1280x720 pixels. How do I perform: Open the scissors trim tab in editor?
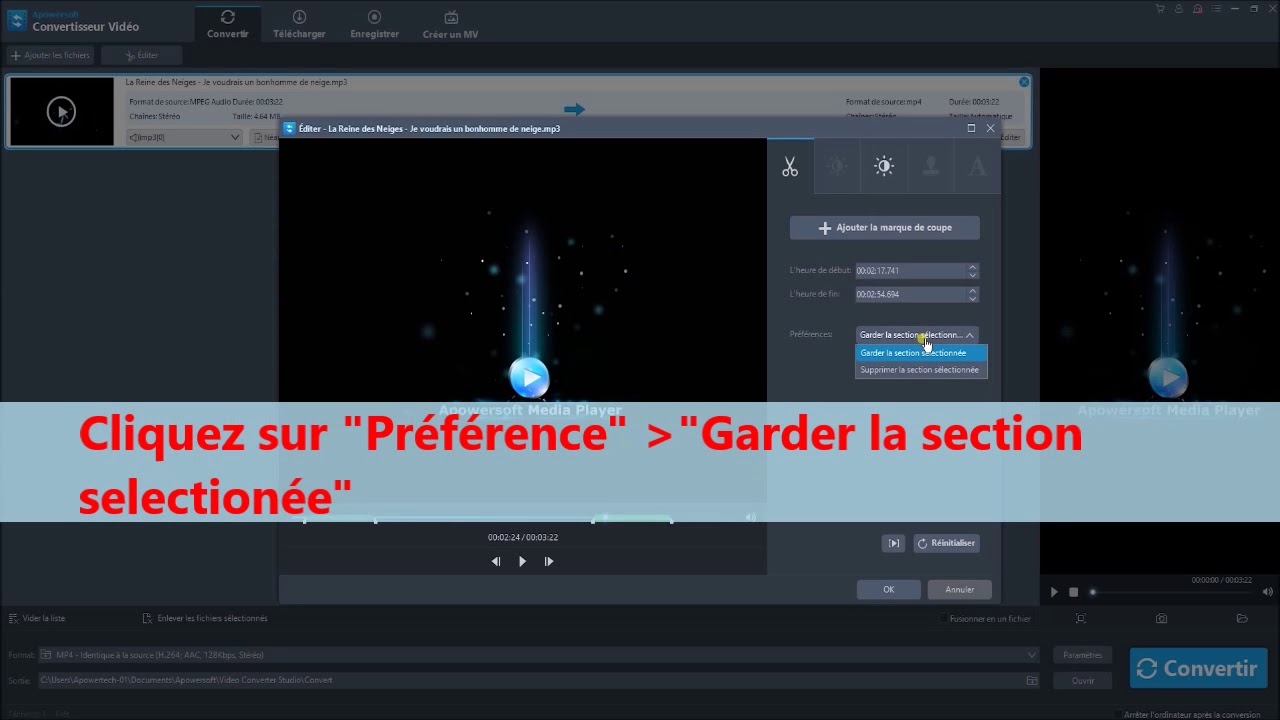[790, 167]
